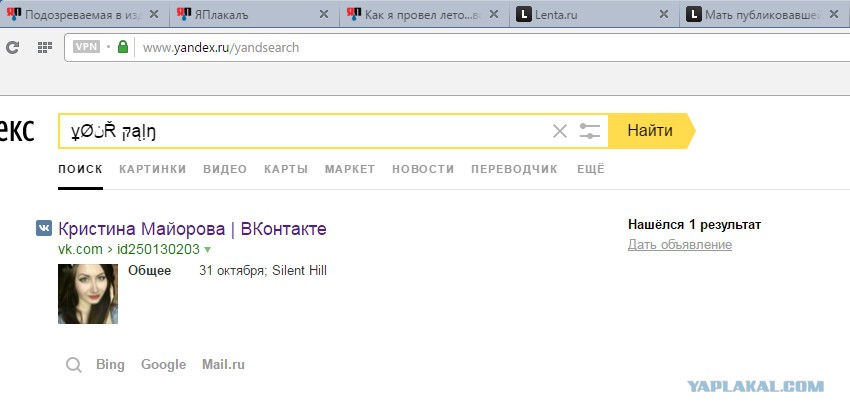
Task: Close the Lenta.ru tab
Action: [x=664, y=15]
